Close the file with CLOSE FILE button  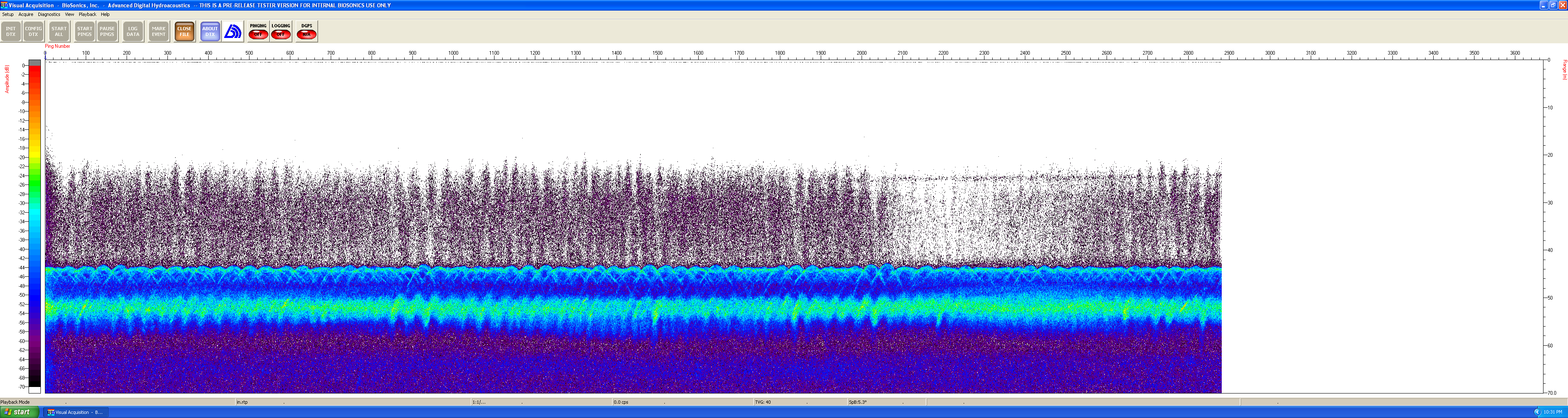pyautogui.click(x=185, y=32)
